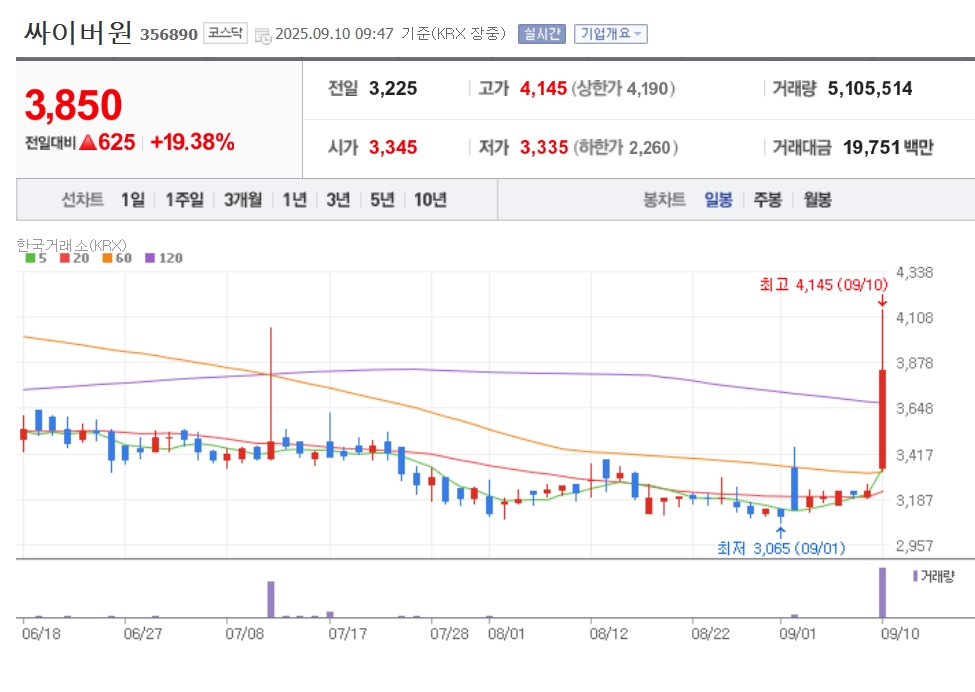Select the 10년 chart range
Screen dimensions: 975x692
(x=430, y=200)
